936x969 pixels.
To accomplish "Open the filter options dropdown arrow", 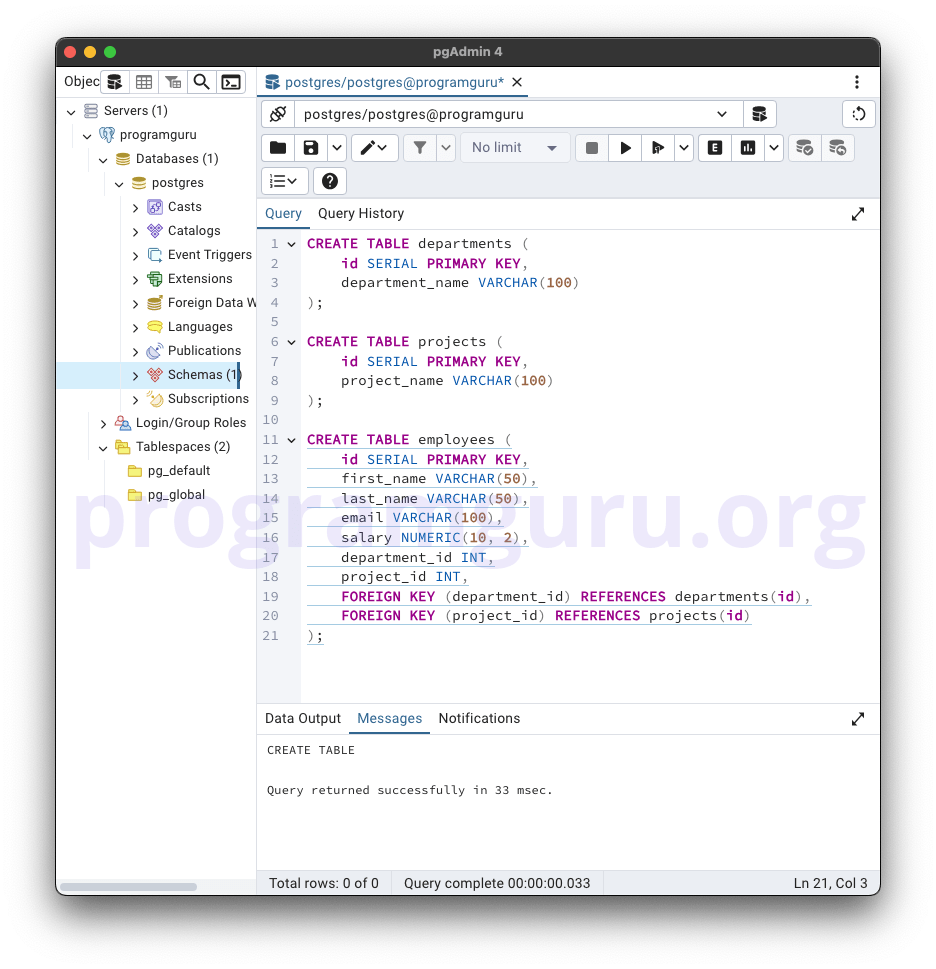I will tap(445, 148).
